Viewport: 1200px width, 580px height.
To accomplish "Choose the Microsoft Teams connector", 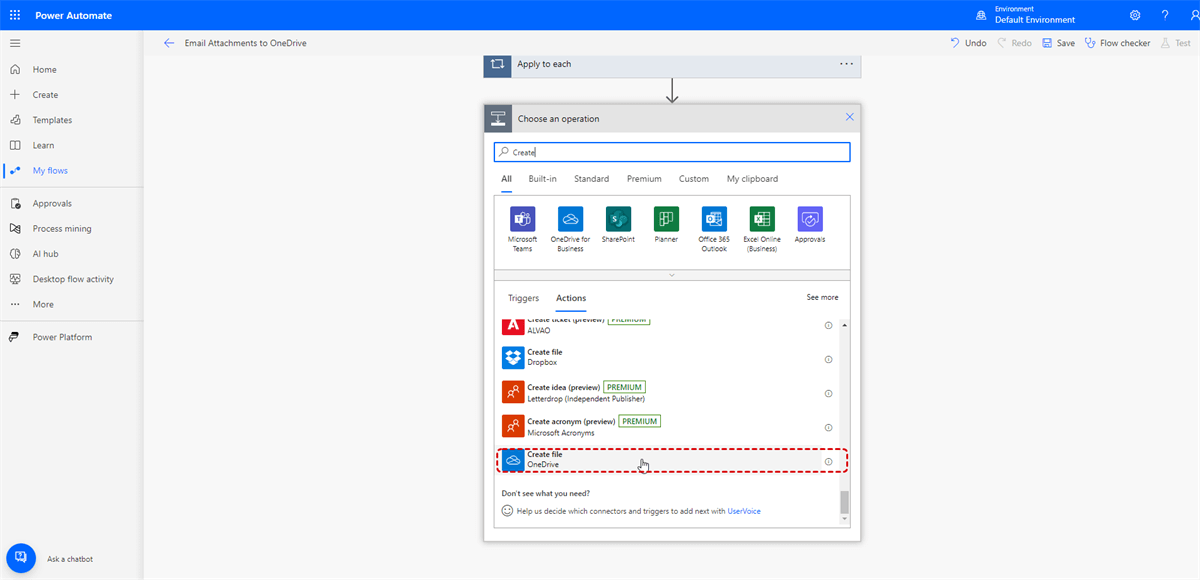I will (x=522, y=229).
